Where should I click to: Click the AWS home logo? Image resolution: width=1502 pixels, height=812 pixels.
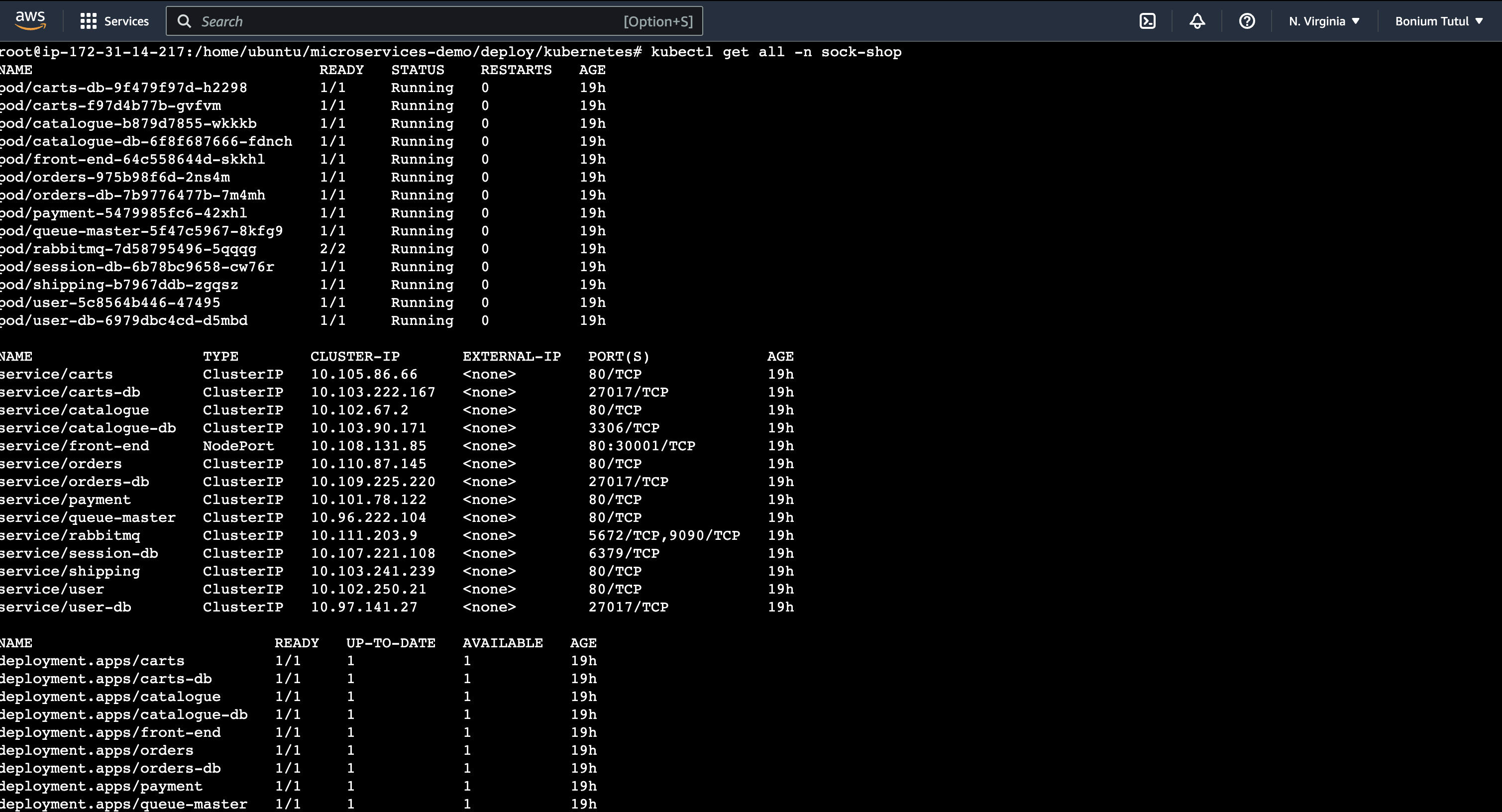[x=30, y=20]
